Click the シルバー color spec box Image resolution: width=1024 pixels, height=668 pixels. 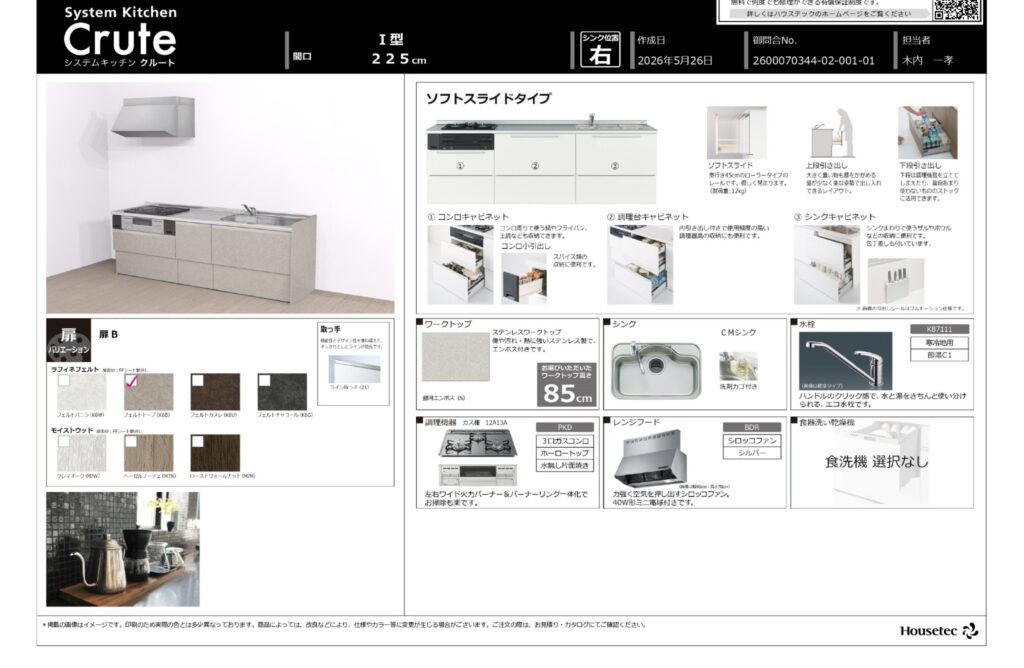(x=752, y=453)
